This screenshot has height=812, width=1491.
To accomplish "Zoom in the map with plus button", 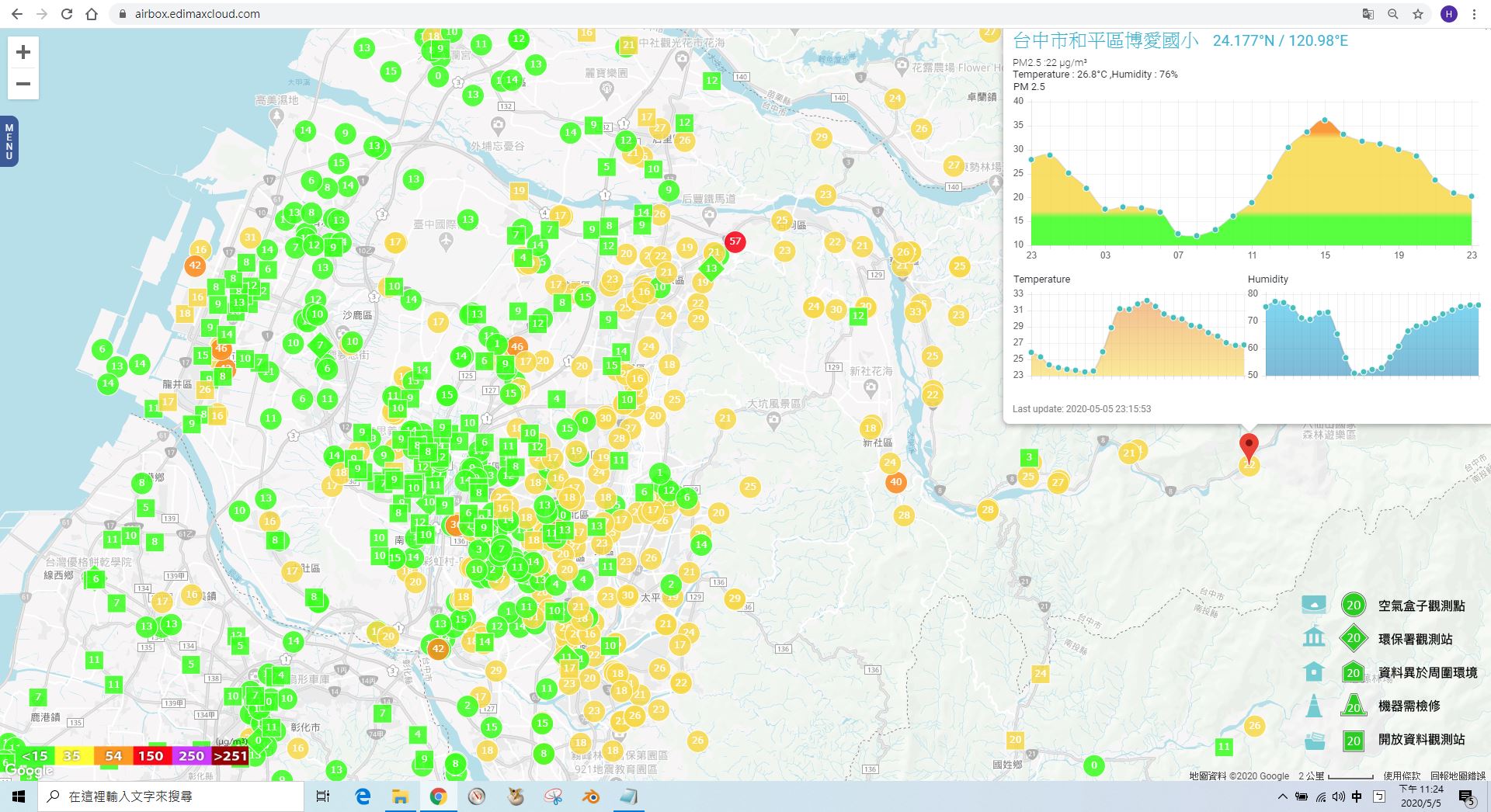I will coord(23,52).
